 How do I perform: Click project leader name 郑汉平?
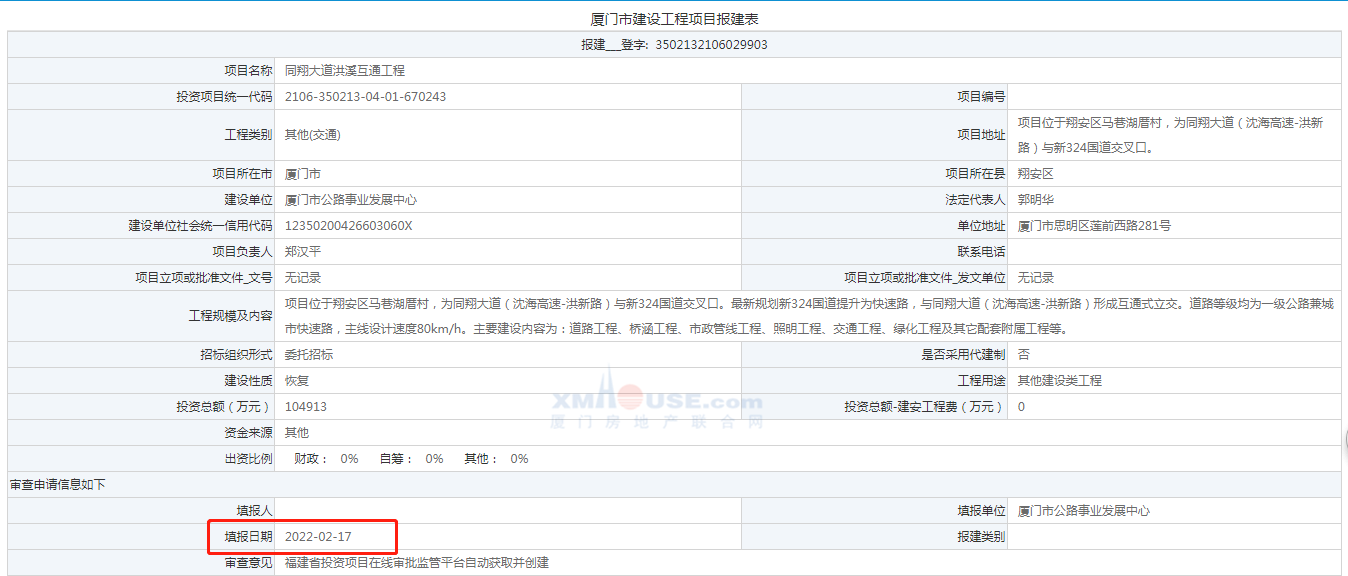[x=303, y=252]
